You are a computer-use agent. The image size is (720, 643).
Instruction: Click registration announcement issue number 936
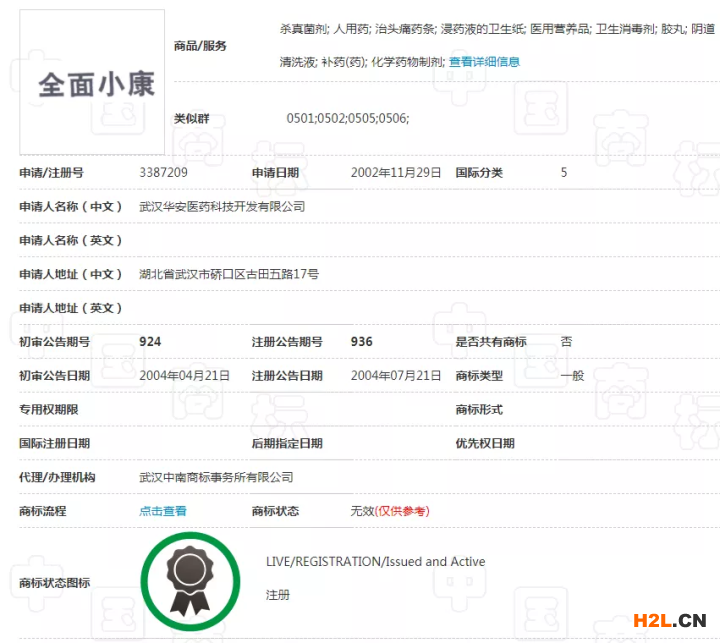pos(361,342)
